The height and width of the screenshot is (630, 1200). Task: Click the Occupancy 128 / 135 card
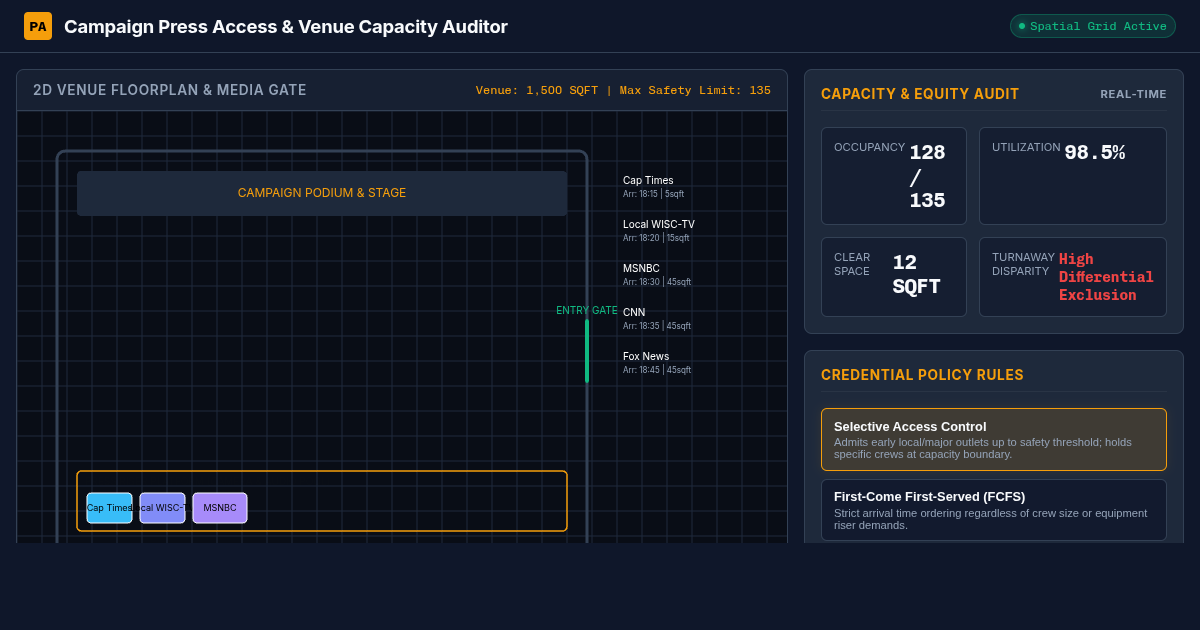click(894, 176)
